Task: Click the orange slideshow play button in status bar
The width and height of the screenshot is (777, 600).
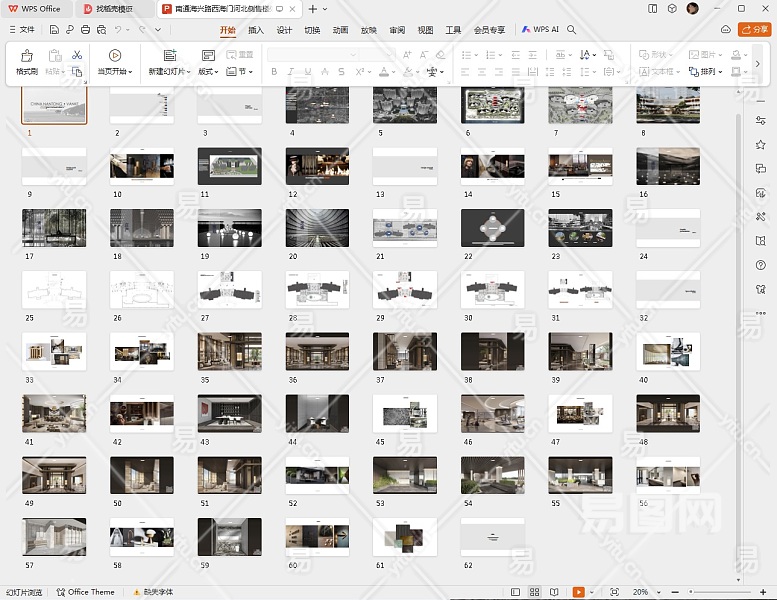Action: click(x=578, y=592)
